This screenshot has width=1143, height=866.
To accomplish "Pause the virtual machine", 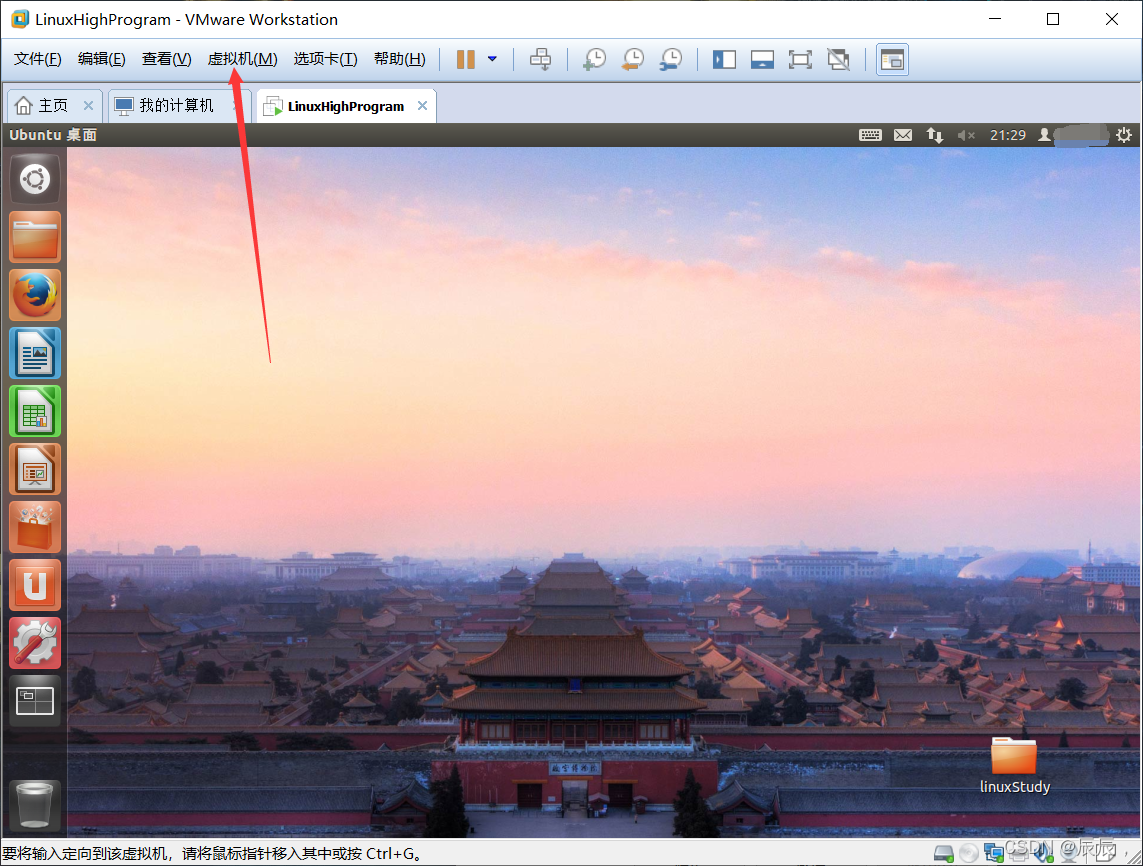I will pyautogui.click(x=466, y=59).
